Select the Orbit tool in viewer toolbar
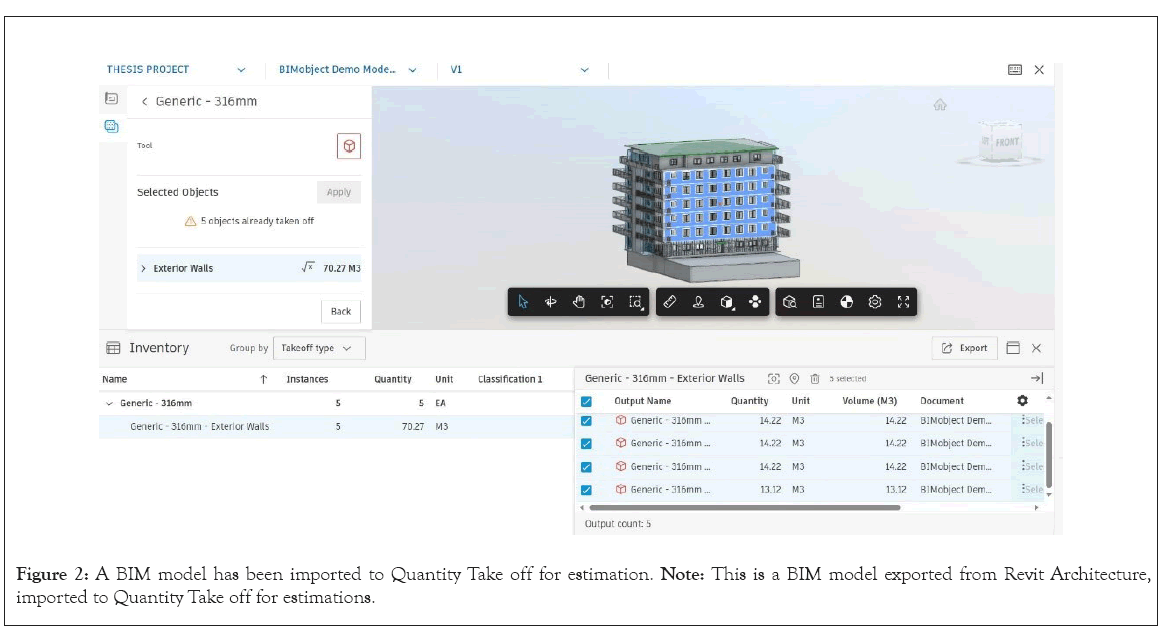The image size is (1167, 639). click(x=550, y=302)
